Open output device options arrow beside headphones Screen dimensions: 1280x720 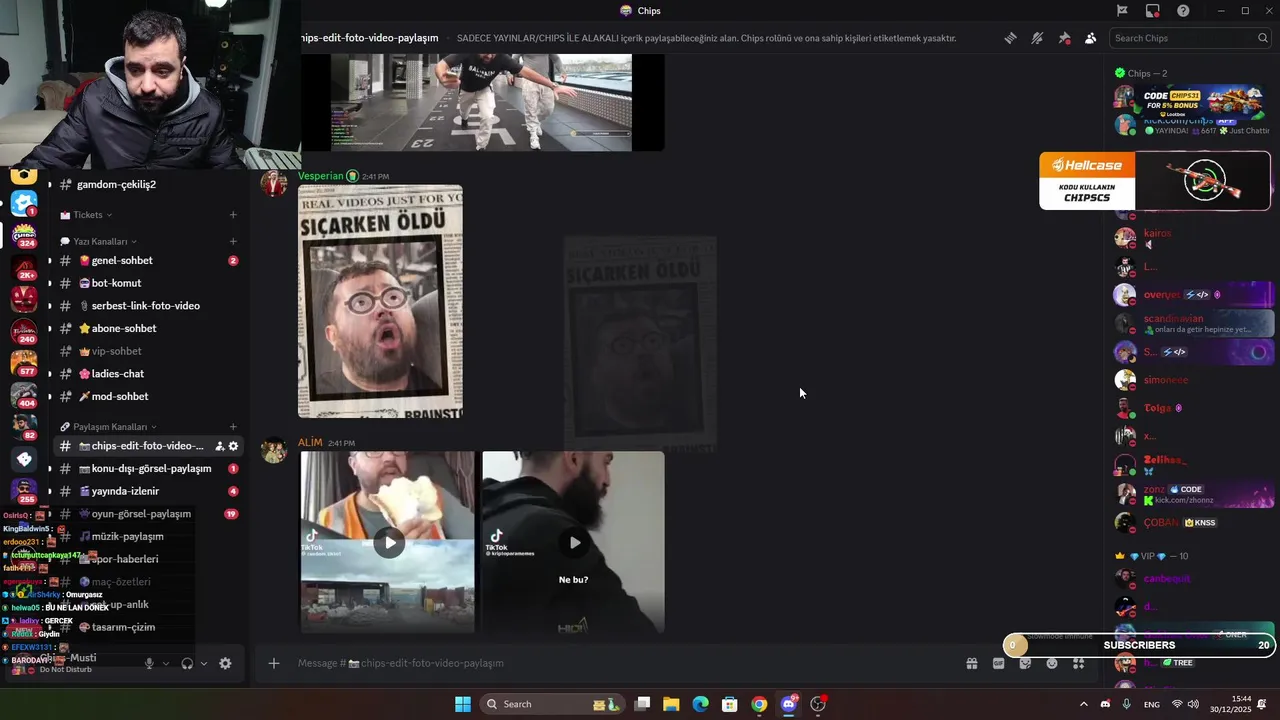(x=204, y=663)
